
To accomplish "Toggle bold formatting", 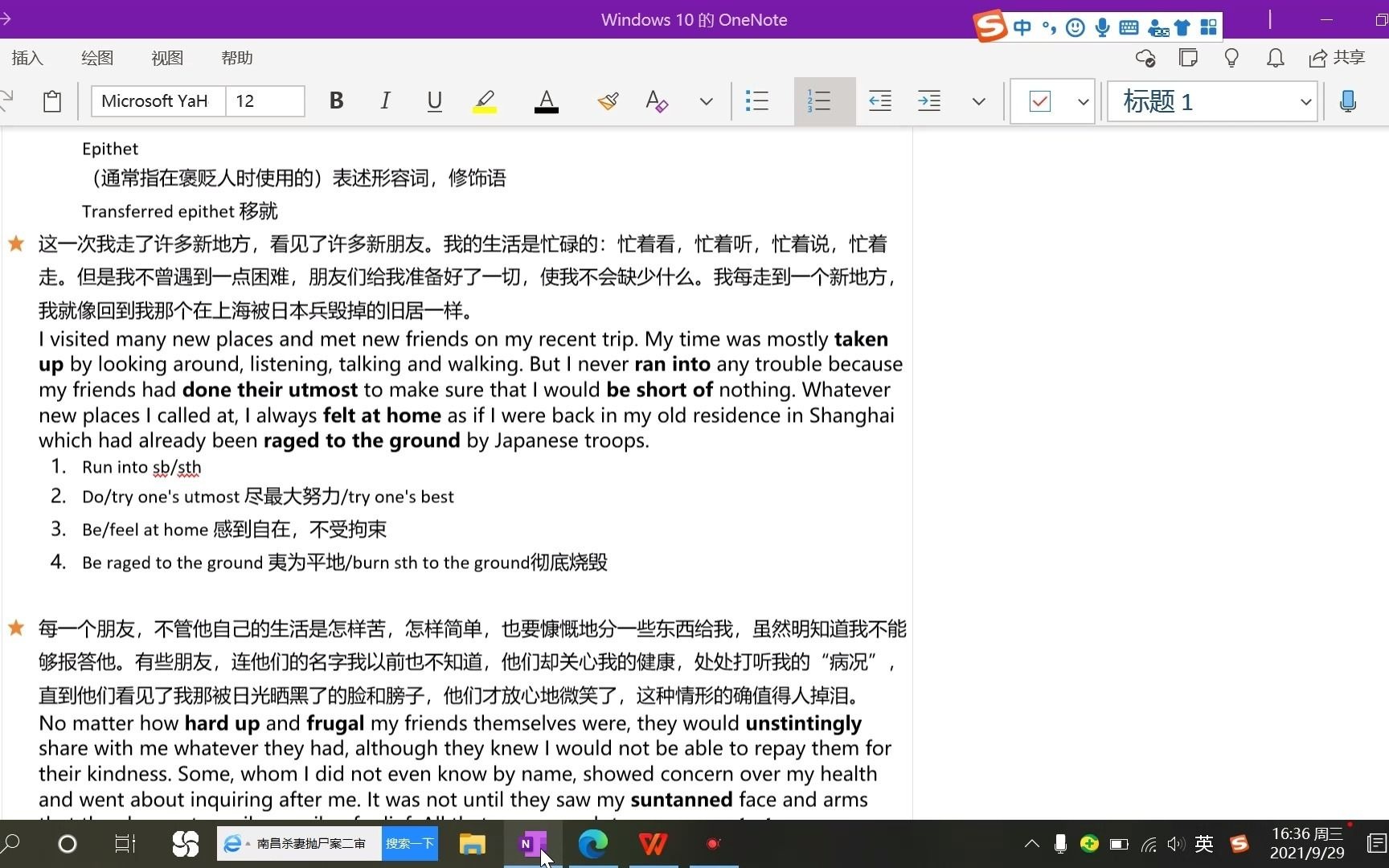I will click(336, 101).
